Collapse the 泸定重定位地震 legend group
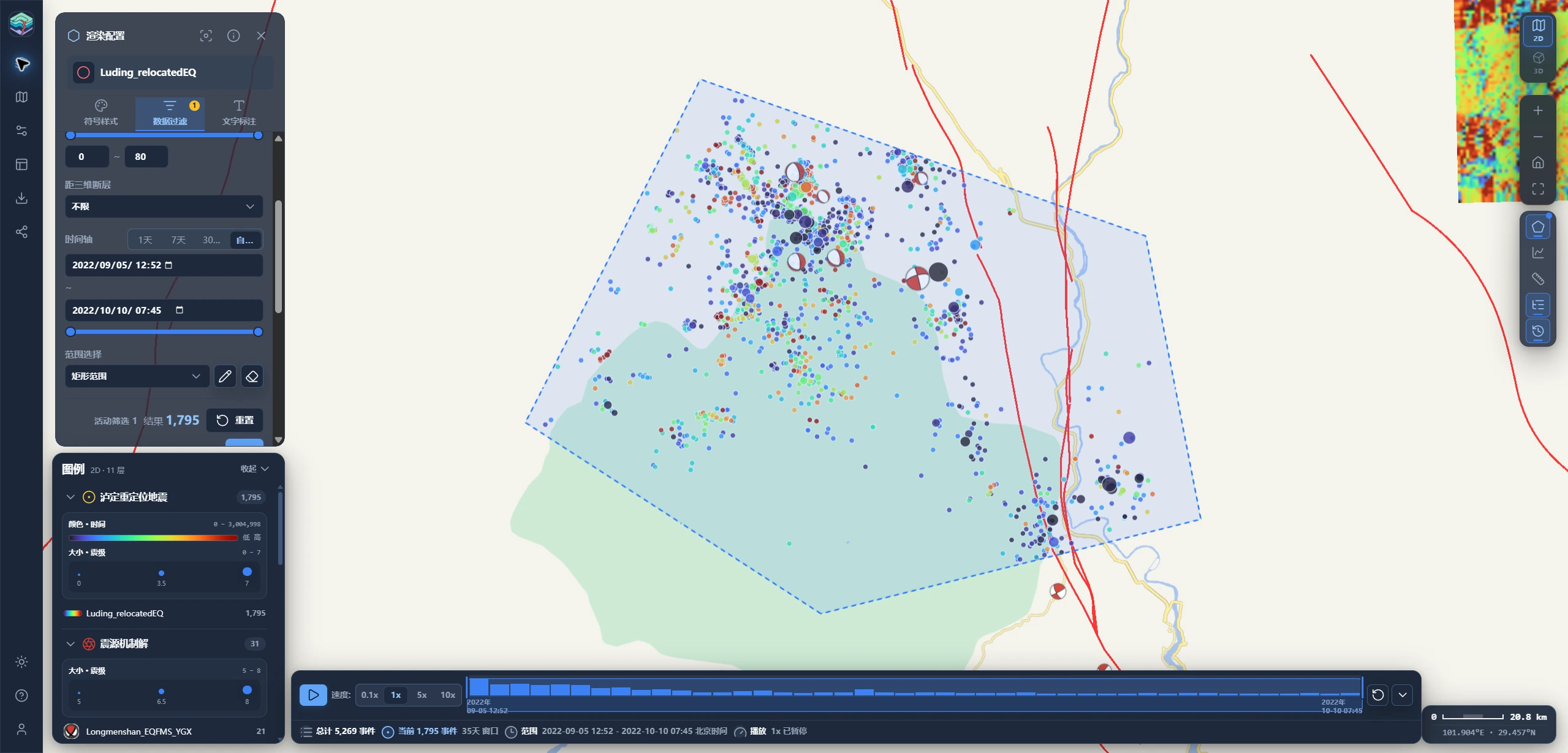Viewport: 1568px width, 753px height. click(x=70, y=497)
